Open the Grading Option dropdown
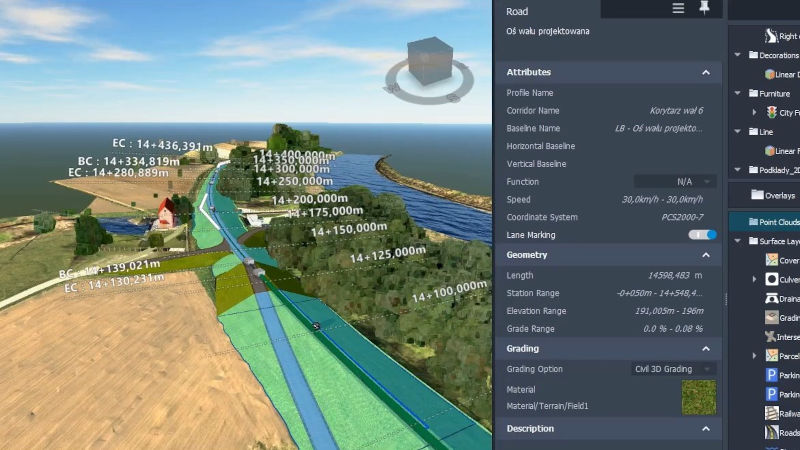 675,369
